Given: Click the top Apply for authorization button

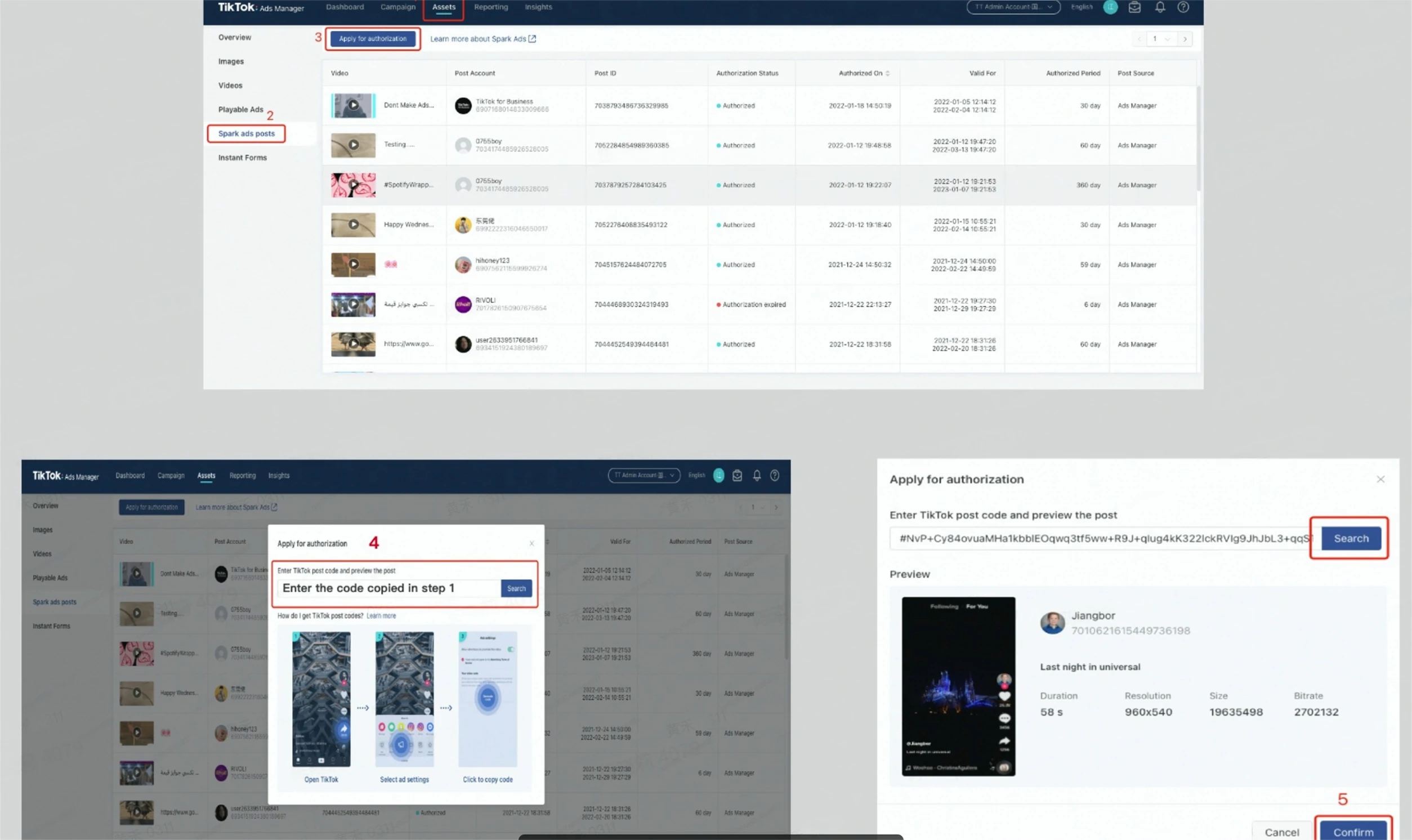Looking at the screenshot, I should [372, 39].
